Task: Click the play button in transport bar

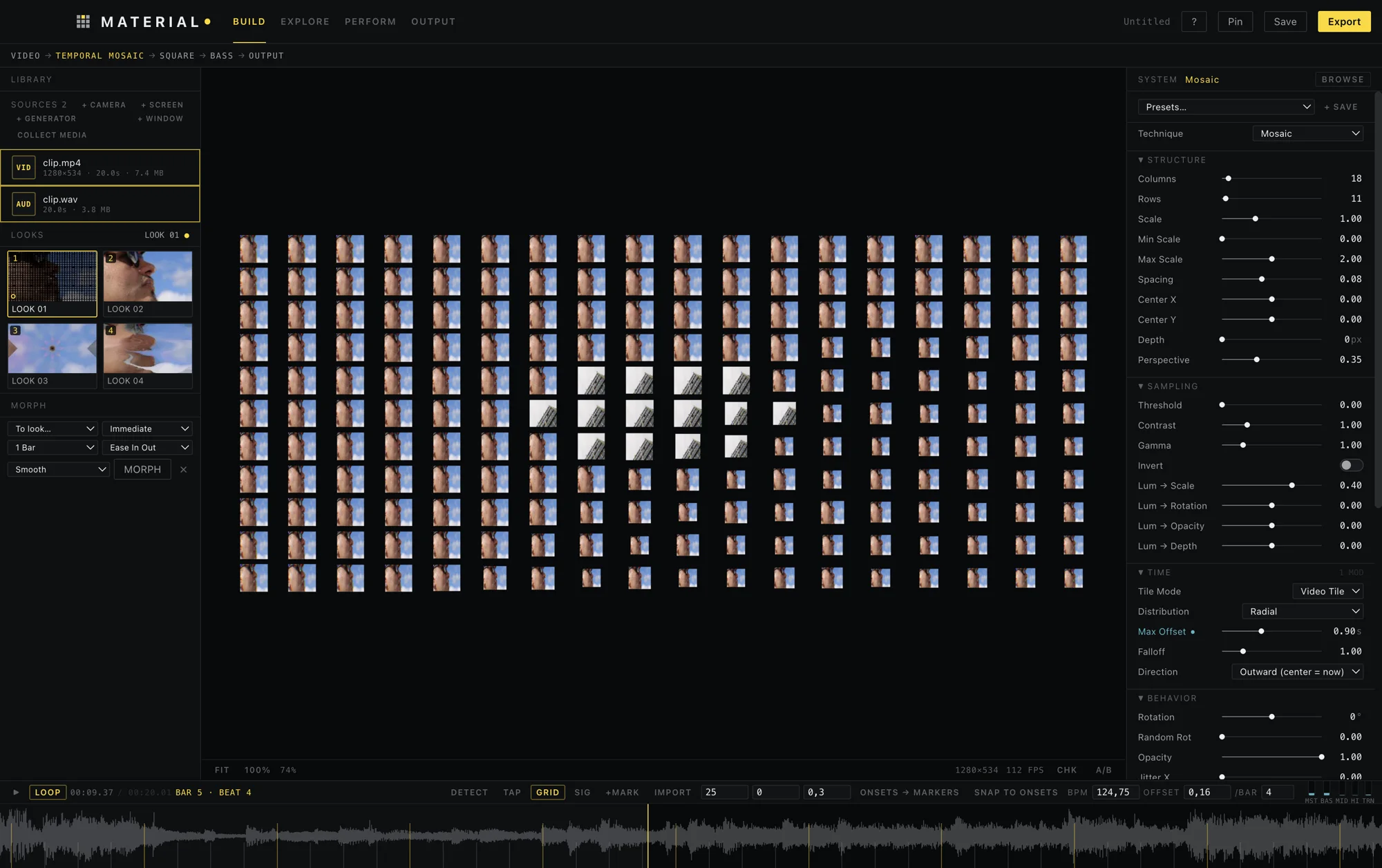Action: 16,792
